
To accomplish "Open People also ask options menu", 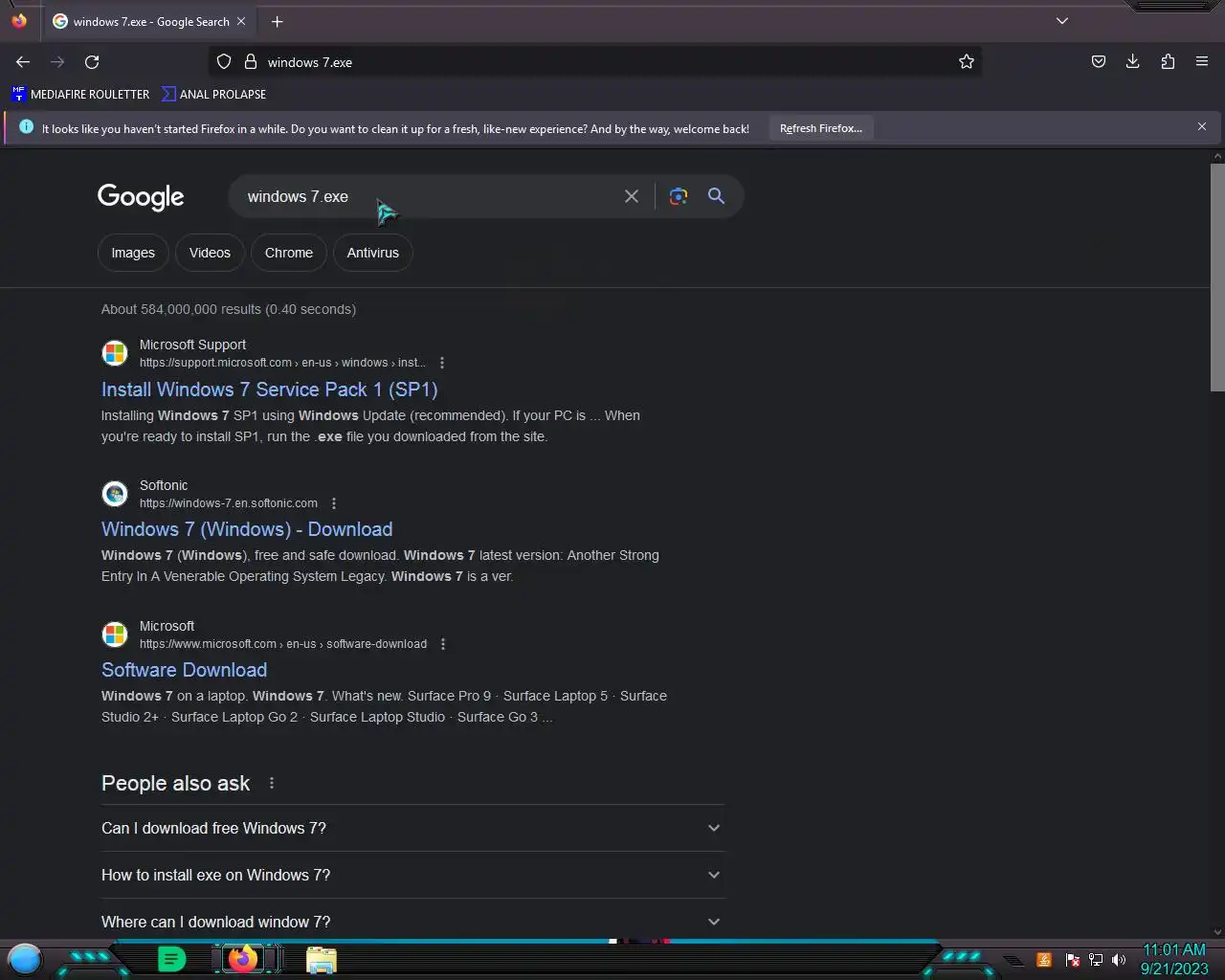I will 272,783.
